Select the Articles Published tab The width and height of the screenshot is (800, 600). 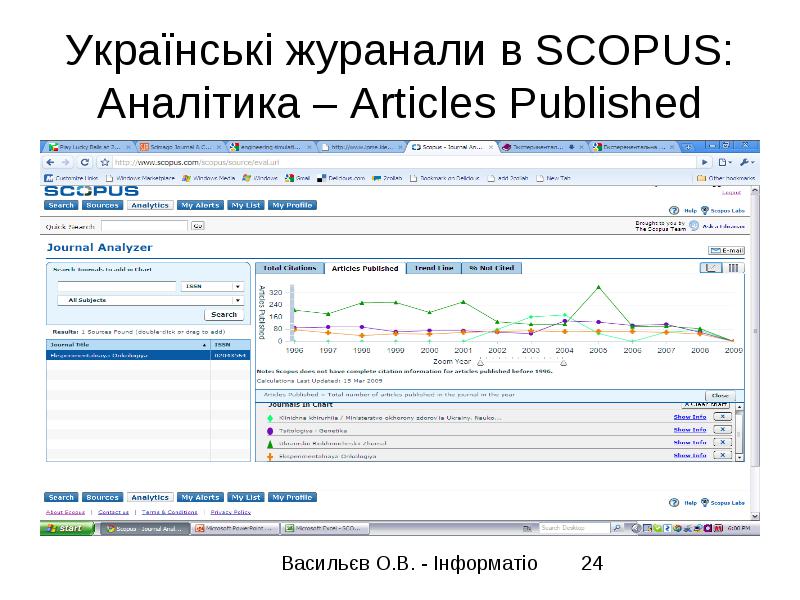365,268
